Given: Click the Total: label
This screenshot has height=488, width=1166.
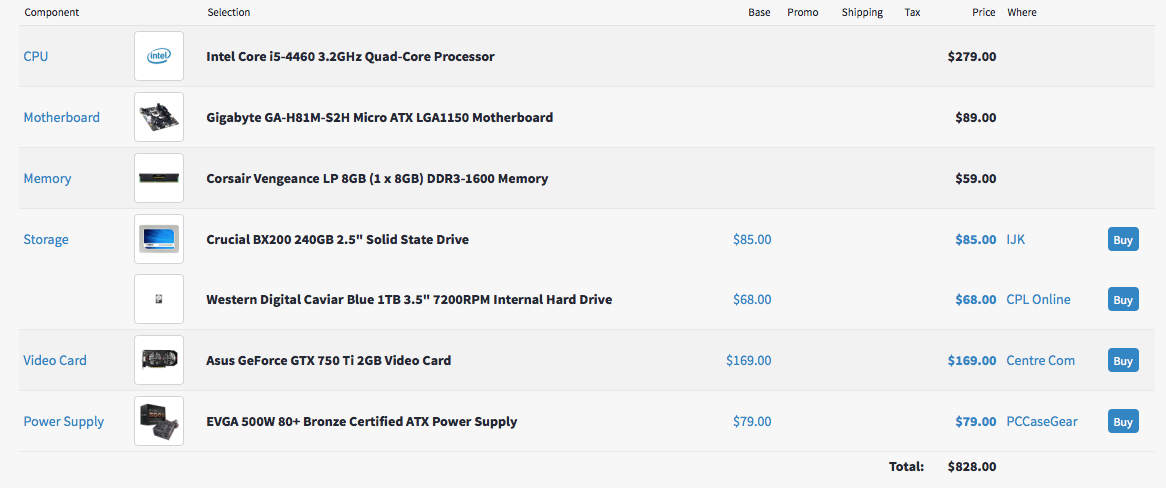Looking at the screenshot, I should 906,467.
